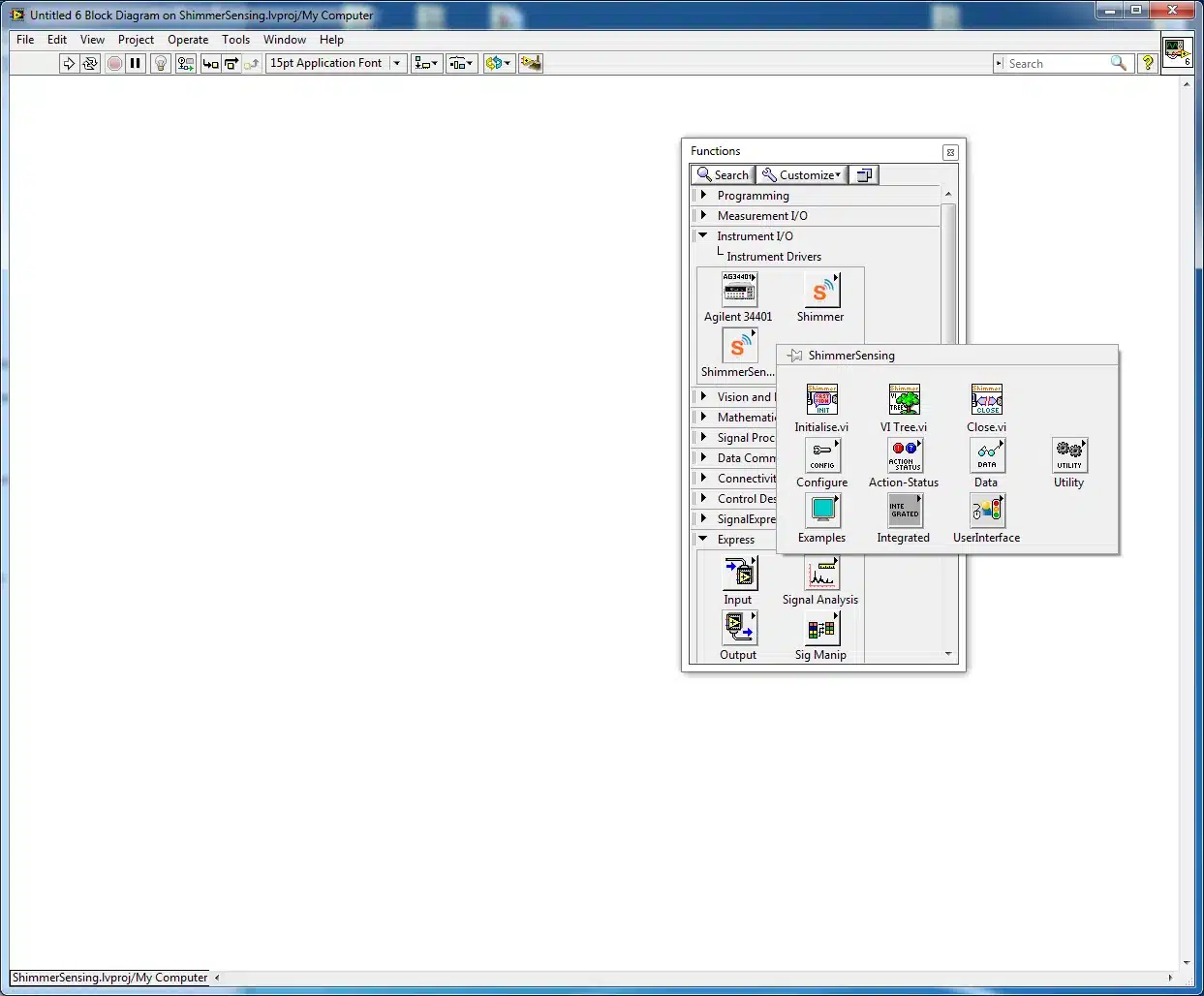The image size is (1204, 996).
Task: Open the Align Objects dropdown
Action: click(426, 63)
